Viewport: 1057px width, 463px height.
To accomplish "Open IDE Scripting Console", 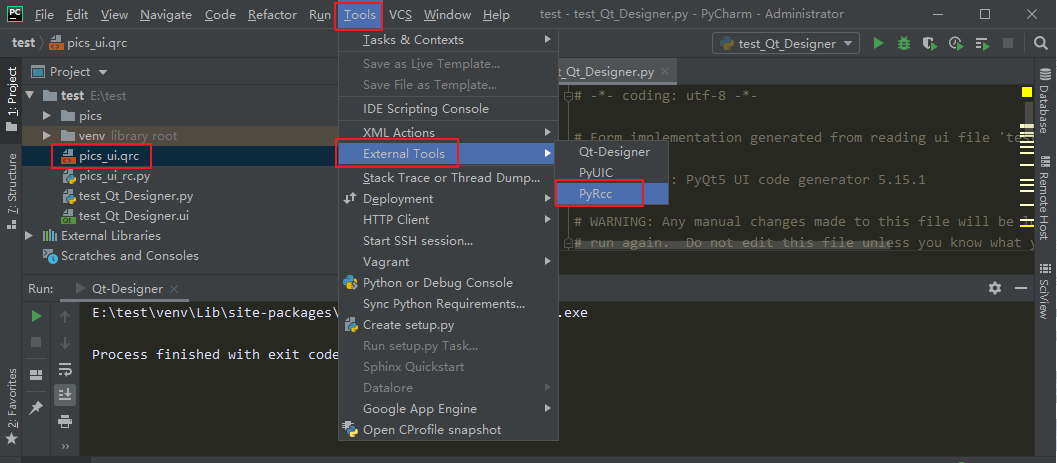I will [448, 109].
